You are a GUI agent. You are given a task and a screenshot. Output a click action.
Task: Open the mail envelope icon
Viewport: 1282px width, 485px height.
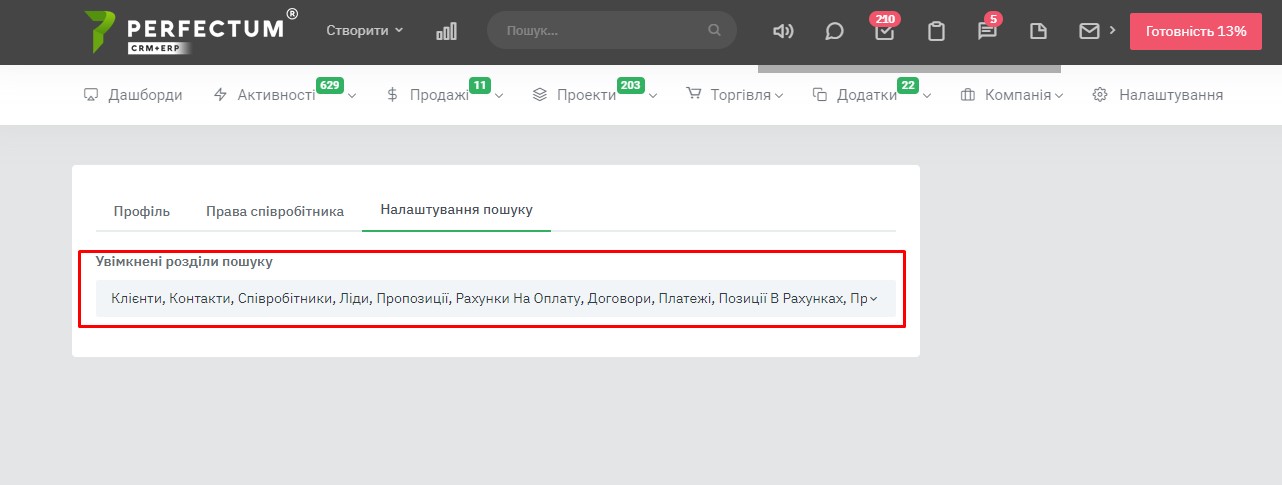pos(1089,31)
